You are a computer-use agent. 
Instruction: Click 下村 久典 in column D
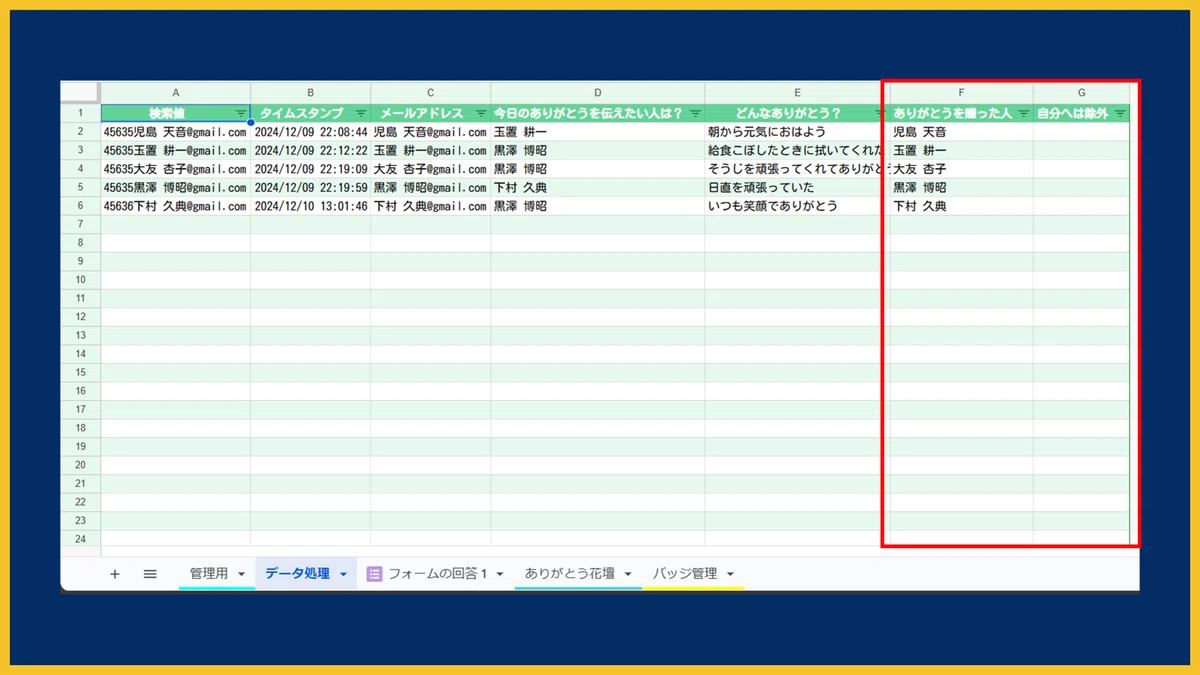coord(597,187)
